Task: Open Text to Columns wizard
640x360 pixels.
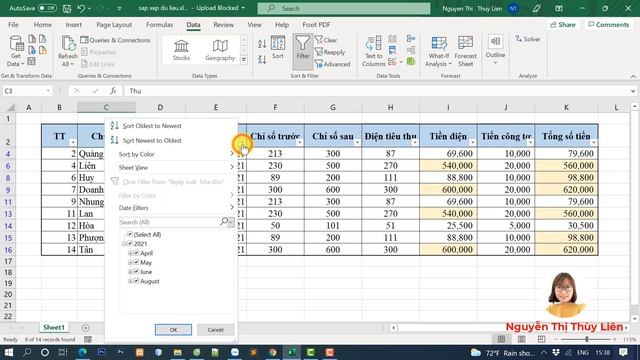Action: [x=373, y=51]
